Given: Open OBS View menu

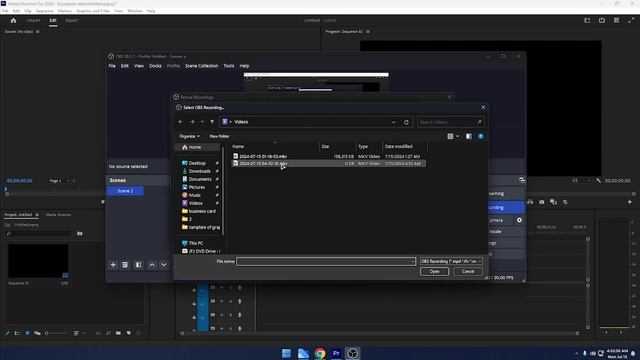Looking at the screenshot, I should (139, 66).
